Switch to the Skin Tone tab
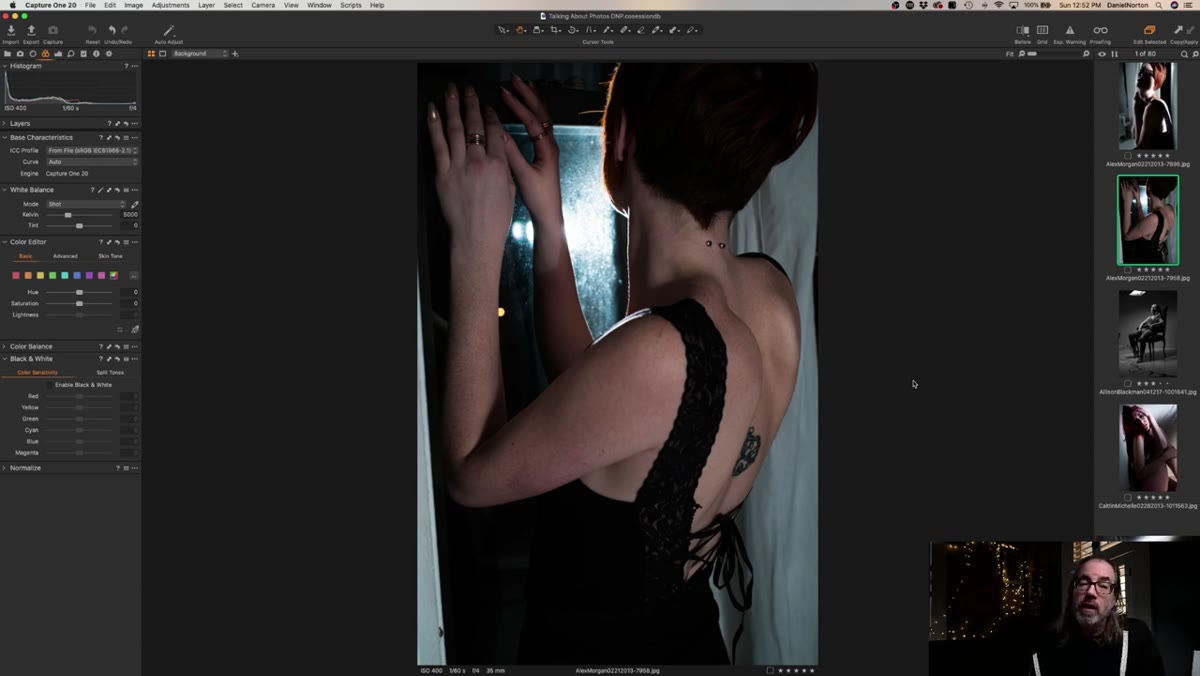 [110, 256]
